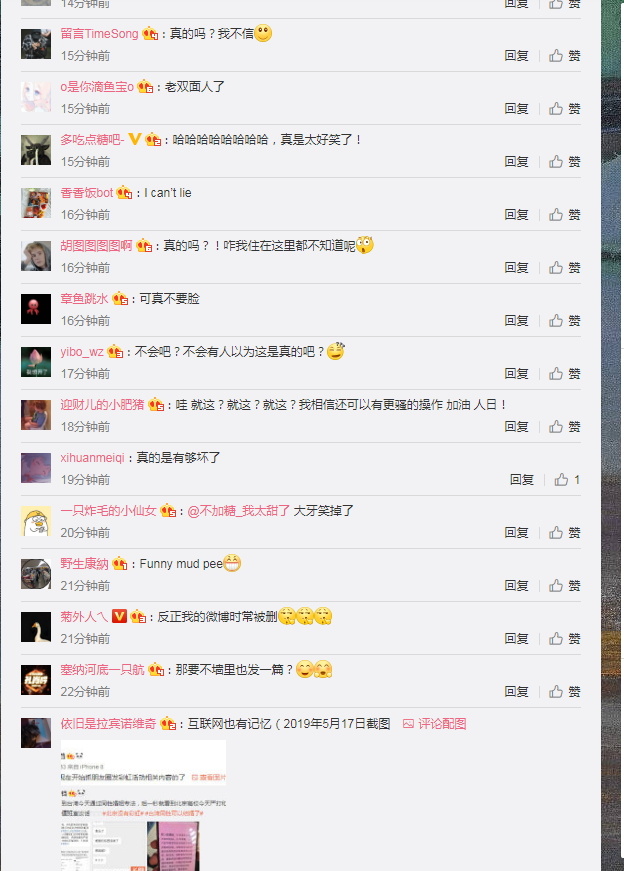Open 迎财儿的小肥猪 user profile link

tap(102, 404)
